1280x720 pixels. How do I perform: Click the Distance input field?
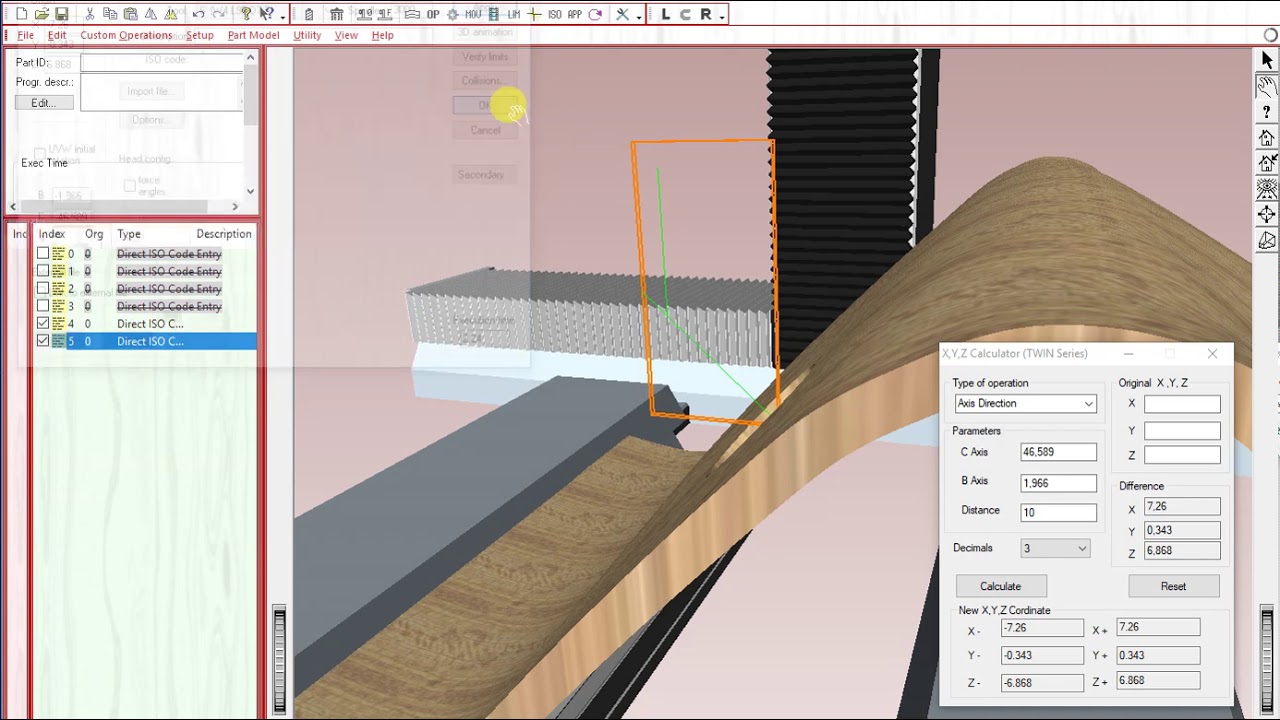(x=1058, y=512)
